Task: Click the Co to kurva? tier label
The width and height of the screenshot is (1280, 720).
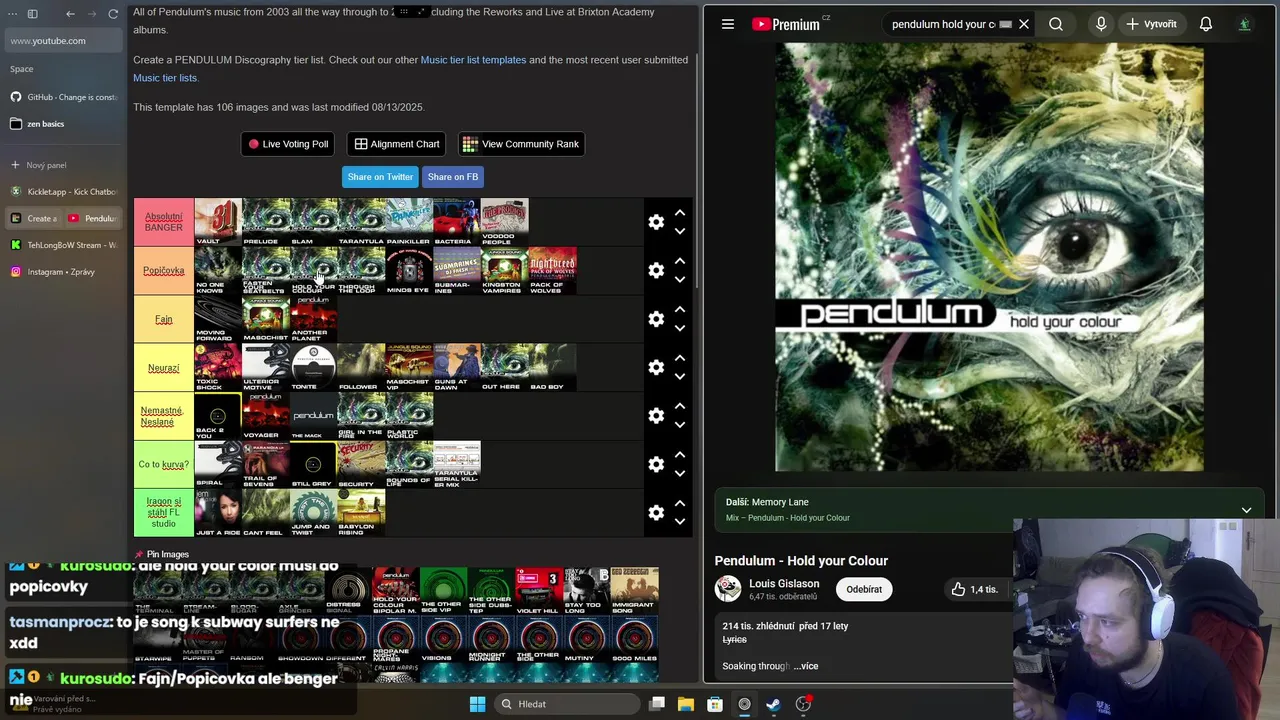Action: click(164, 464)
